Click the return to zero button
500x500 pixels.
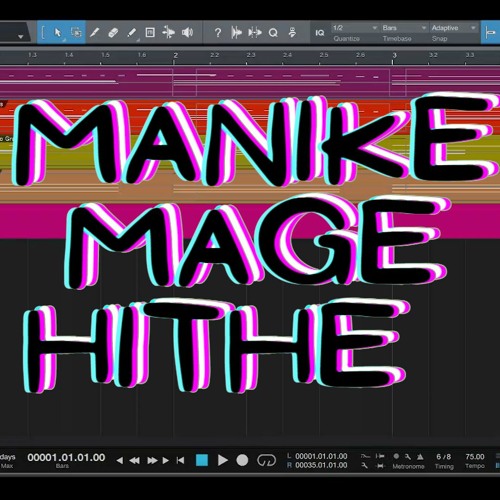[180, 461]
